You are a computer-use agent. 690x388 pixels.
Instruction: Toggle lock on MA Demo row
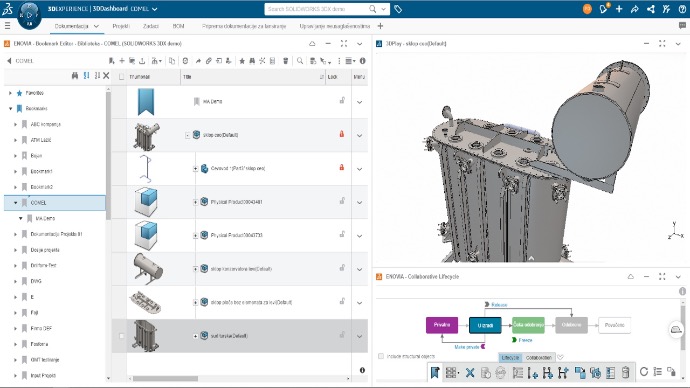342,100
